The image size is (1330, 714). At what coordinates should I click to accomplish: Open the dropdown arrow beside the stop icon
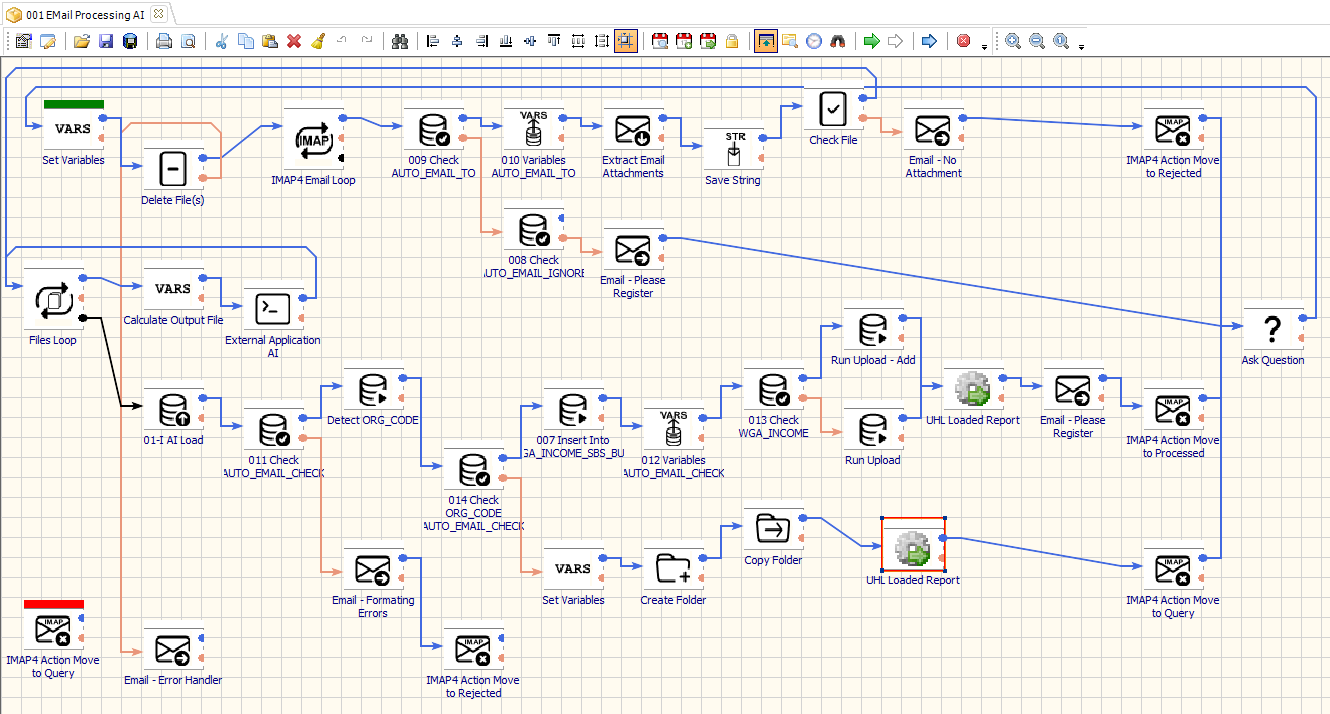click(984, 47)
